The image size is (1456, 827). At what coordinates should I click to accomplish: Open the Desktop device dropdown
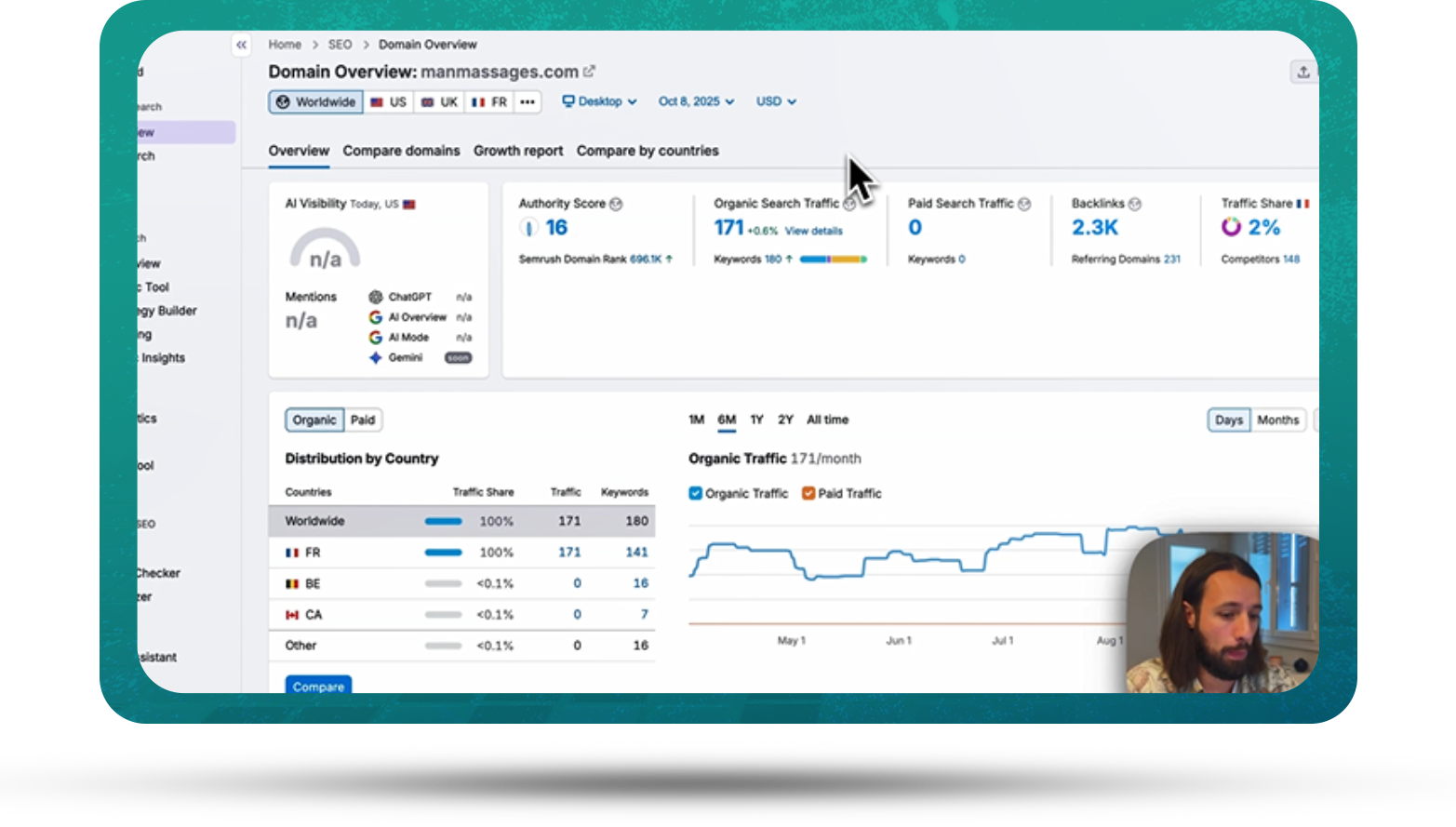click(x=599, y=101)
